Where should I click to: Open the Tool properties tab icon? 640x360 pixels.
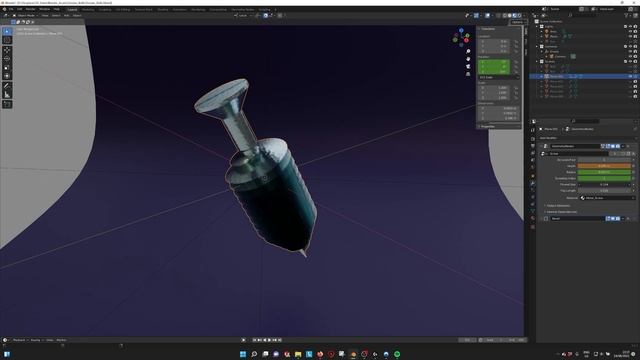pos(533,130)
